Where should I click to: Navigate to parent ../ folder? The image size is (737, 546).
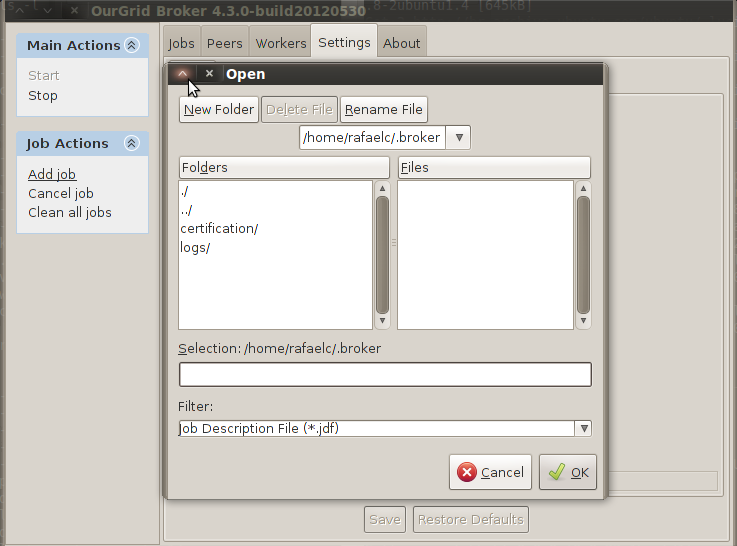pyautogui.click(x=187, y=209)
